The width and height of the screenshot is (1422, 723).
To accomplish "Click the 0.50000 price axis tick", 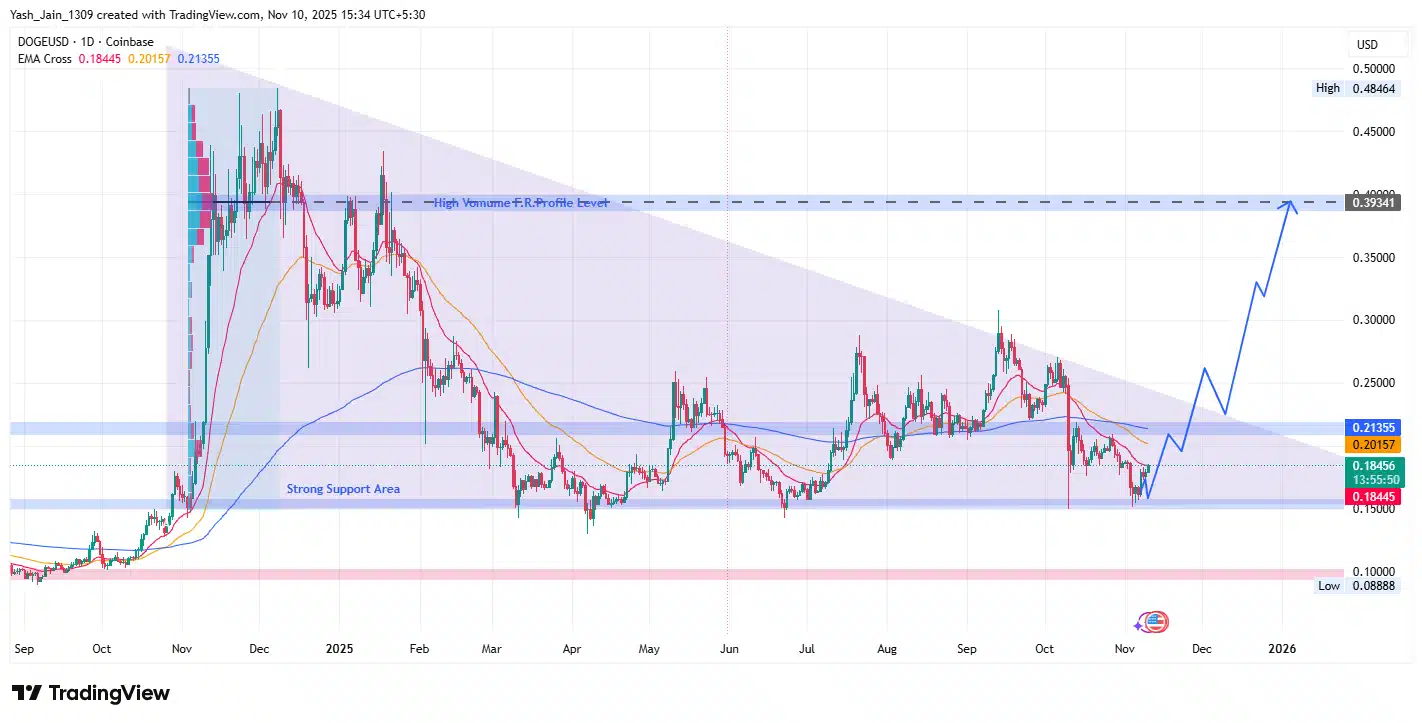I will [x=1373, y=69].
